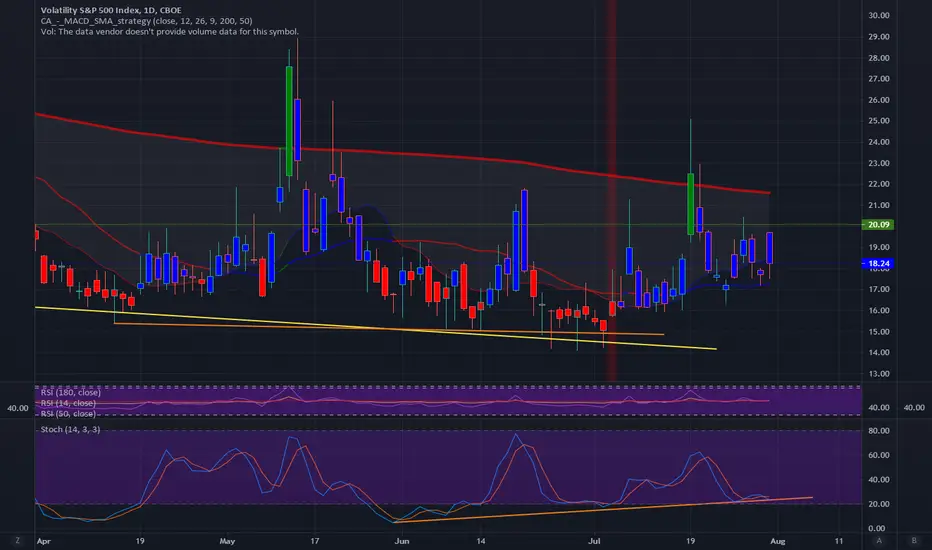The width and height of the screenshot is (932, 550).
Task: Click the 13.00 price axis value
Action: pos(879,374)
